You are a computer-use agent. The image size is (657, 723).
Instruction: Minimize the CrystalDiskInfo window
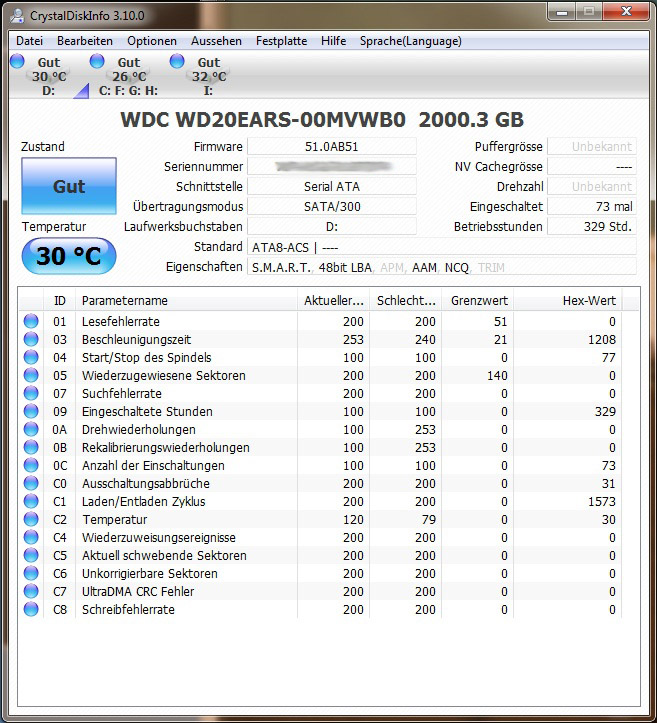(x=562, y=12)
